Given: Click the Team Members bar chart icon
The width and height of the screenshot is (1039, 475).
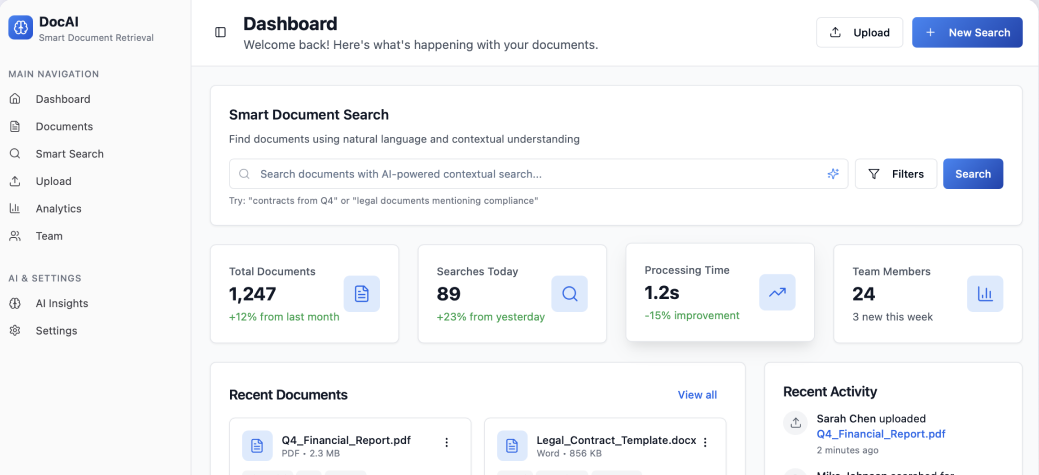Looking at the screenshot, I should coord(985,294).
